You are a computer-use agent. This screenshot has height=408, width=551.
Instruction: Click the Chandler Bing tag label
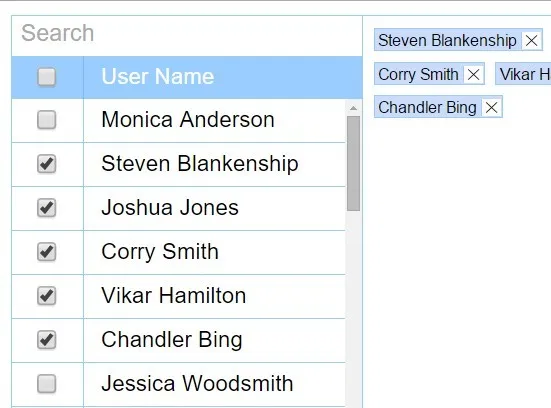pyautogui.click(x=427, y=107)
